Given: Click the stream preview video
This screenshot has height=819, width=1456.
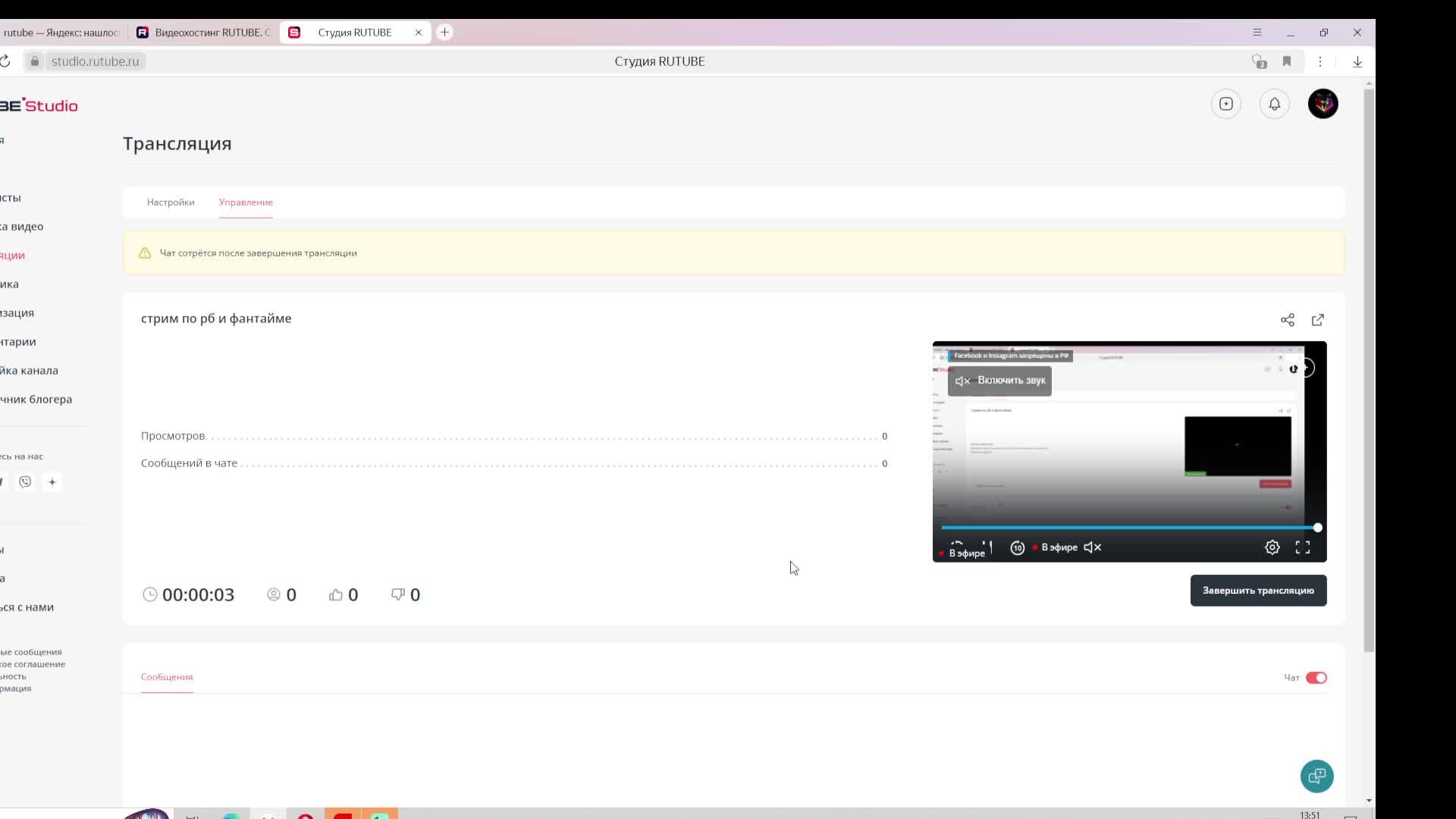Looking at the screenshot, I should click(1130, 452).
